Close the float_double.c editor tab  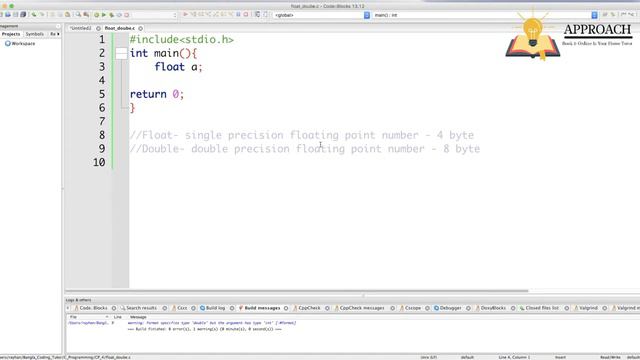click(140, 28)
